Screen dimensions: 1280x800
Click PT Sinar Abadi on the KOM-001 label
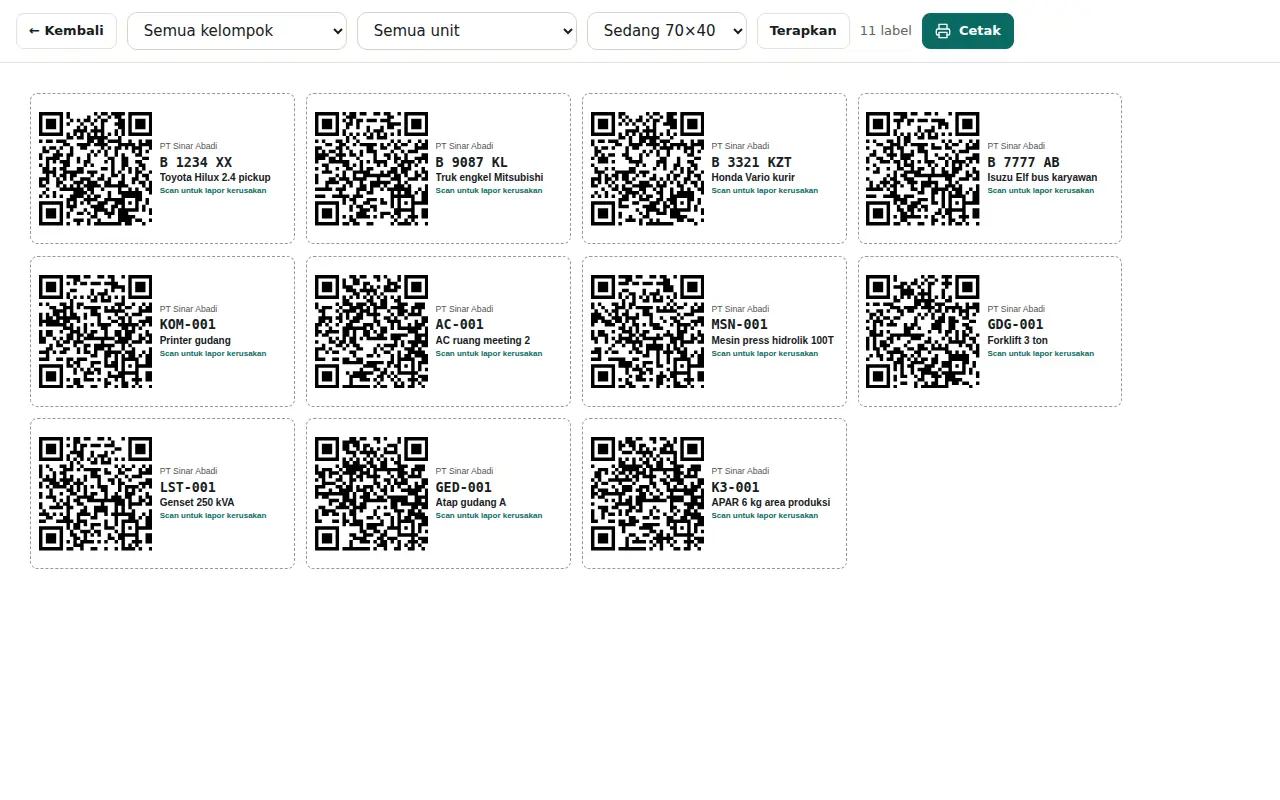(x=188, y=309)
